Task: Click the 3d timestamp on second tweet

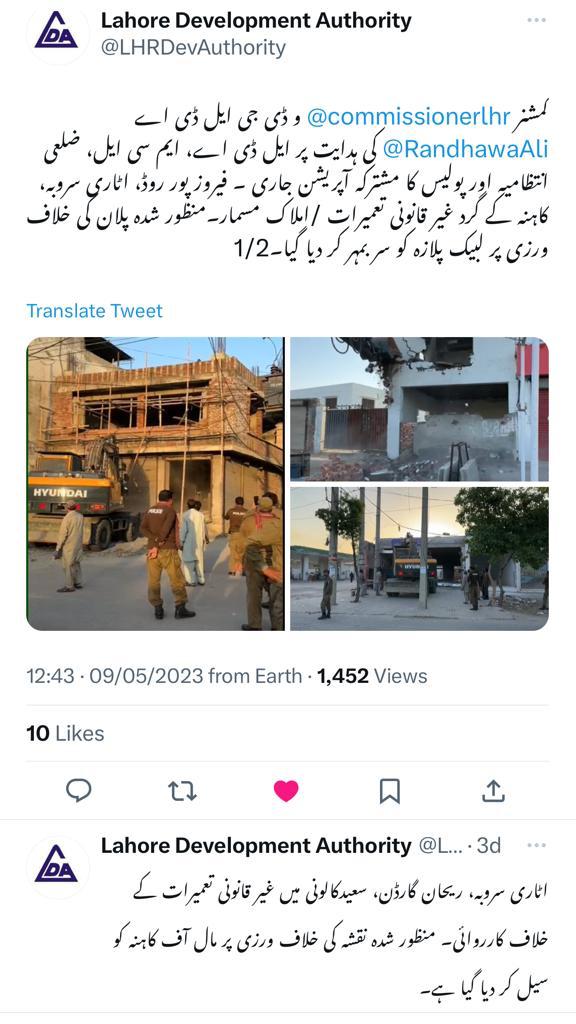Action: point(489,845)
